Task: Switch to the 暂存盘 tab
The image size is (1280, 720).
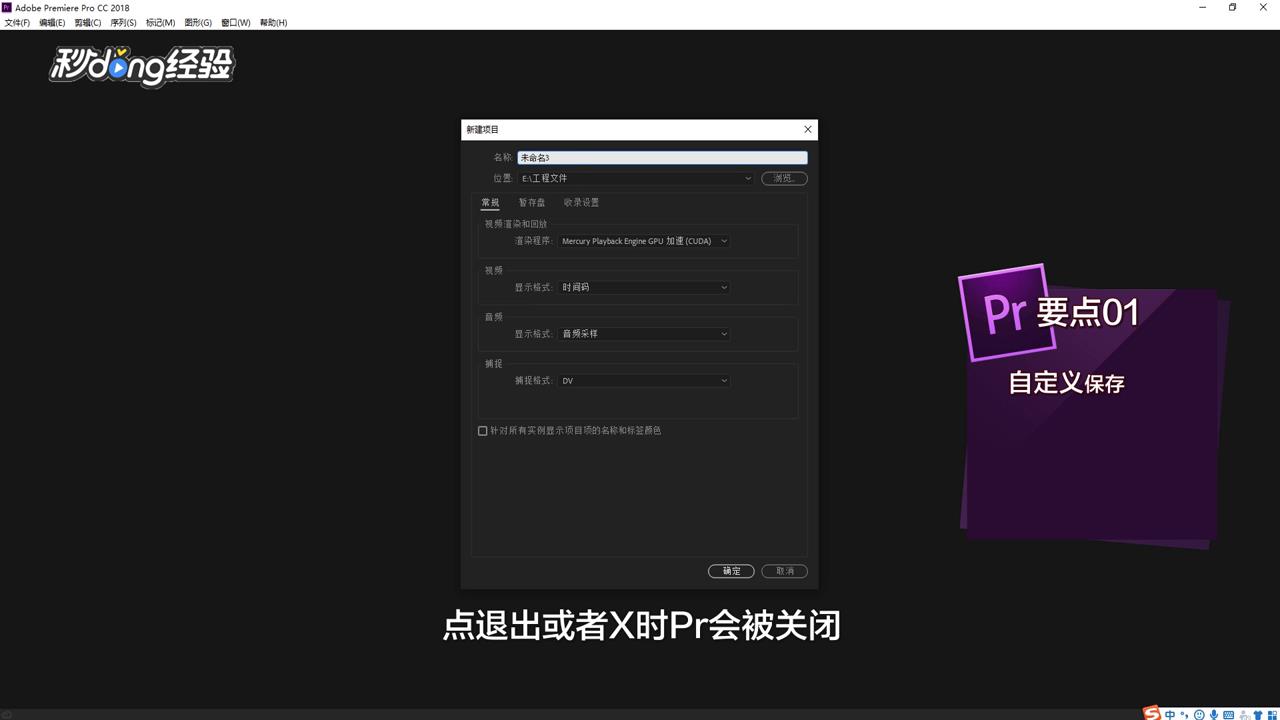Action: (532, 202)
